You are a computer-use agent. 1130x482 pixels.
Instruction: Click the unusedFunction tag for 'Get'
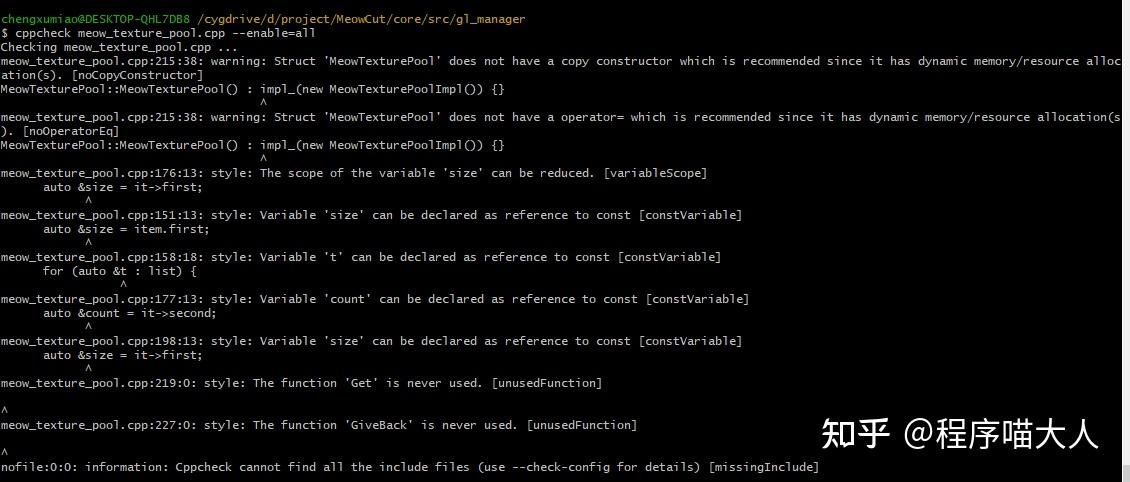(546, 383)
